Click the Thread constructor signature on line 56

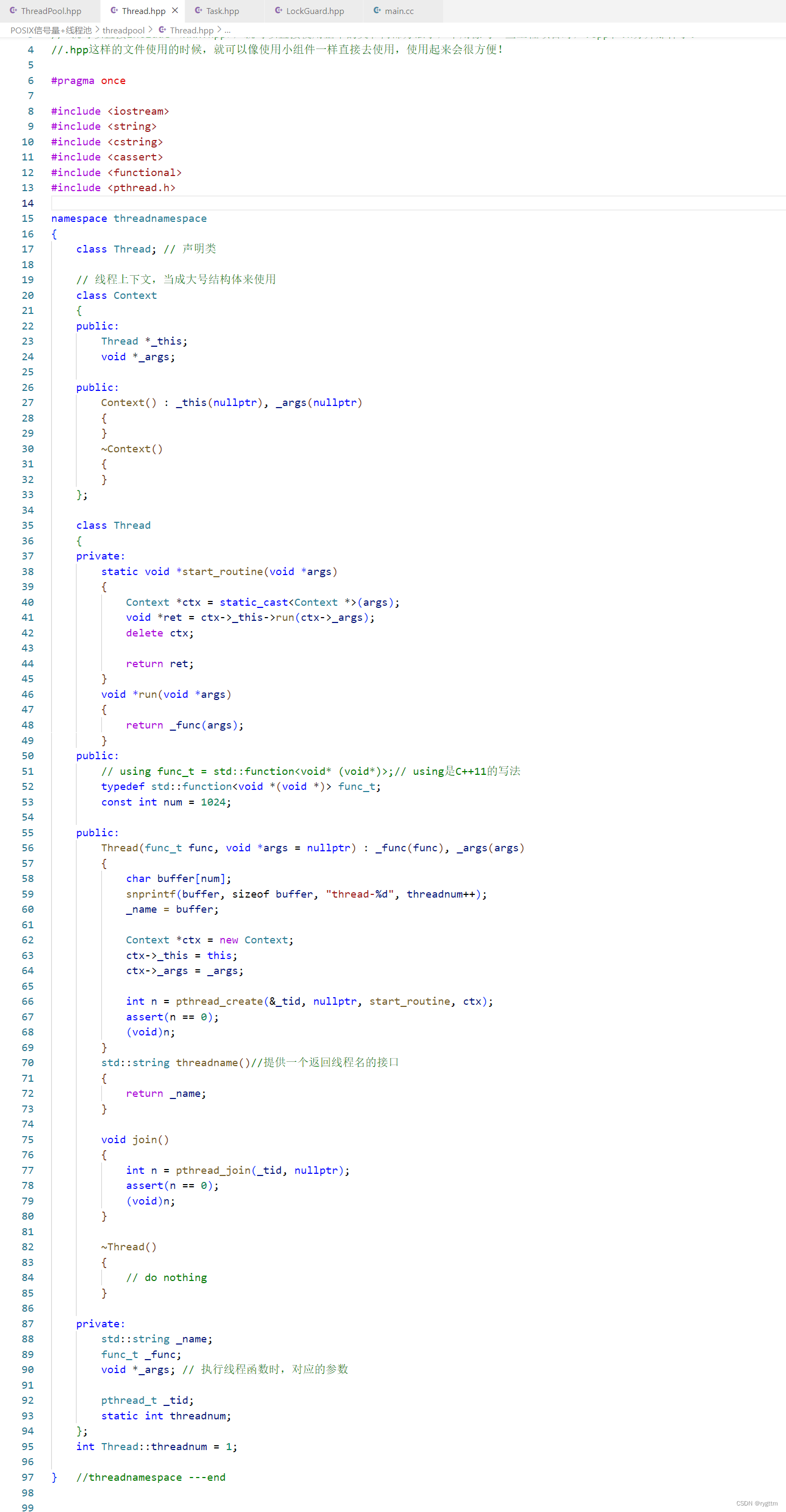tap(312, 848)
